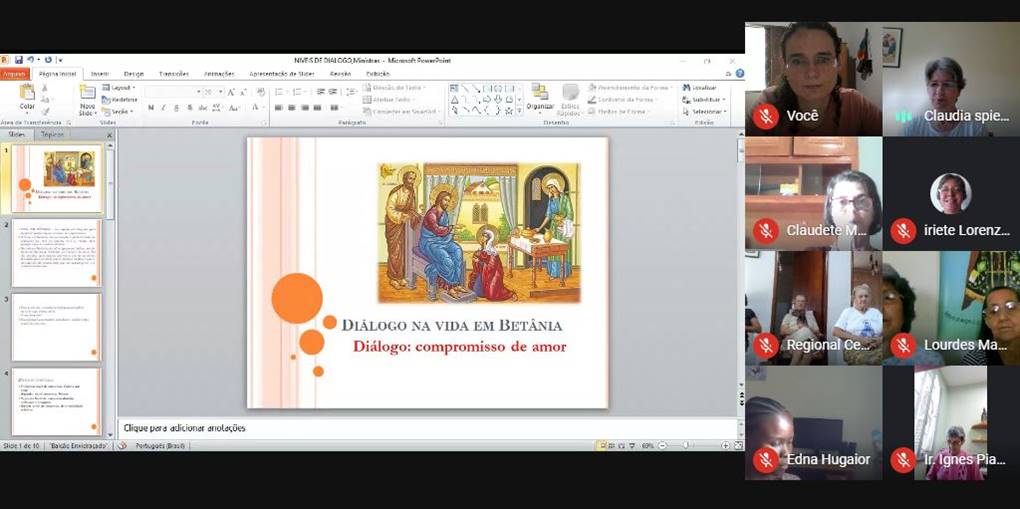Open the Transições tab
This screenshot has width=1020, height=509.
click(x=174, y=74)
